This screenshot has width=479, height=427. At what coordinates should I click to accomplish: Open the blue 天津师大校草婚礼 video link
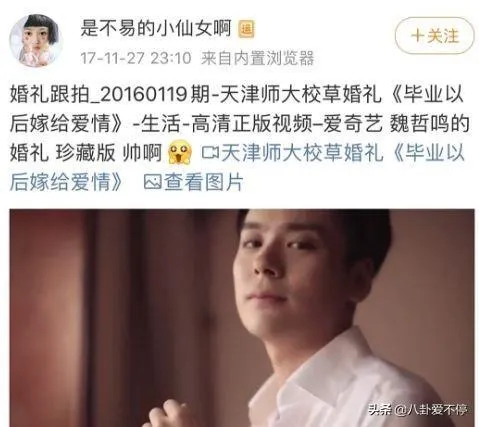click(x=302, y=153)
